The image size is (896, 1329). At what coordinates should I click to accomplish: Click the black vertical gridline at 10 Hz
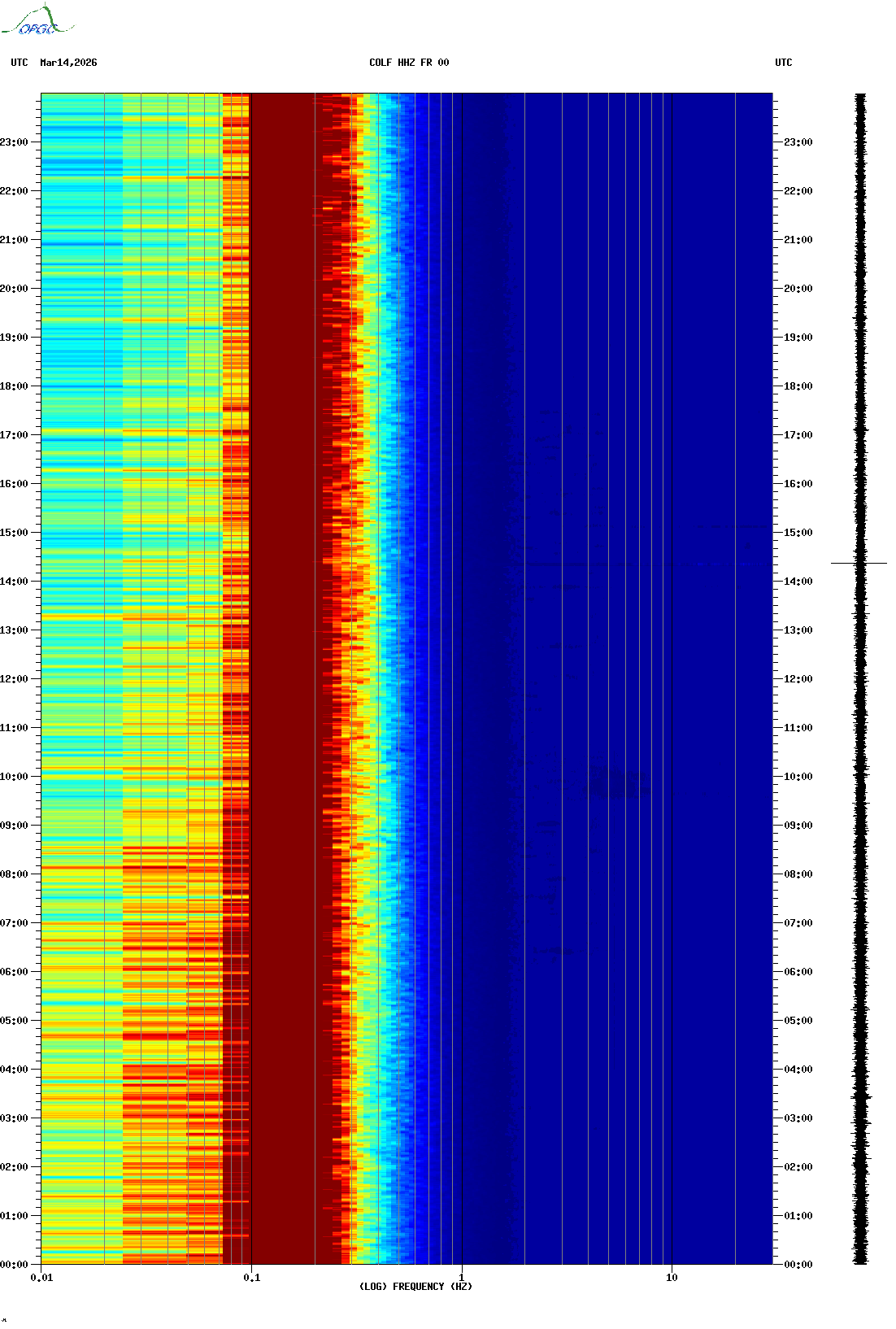point(672,651)
